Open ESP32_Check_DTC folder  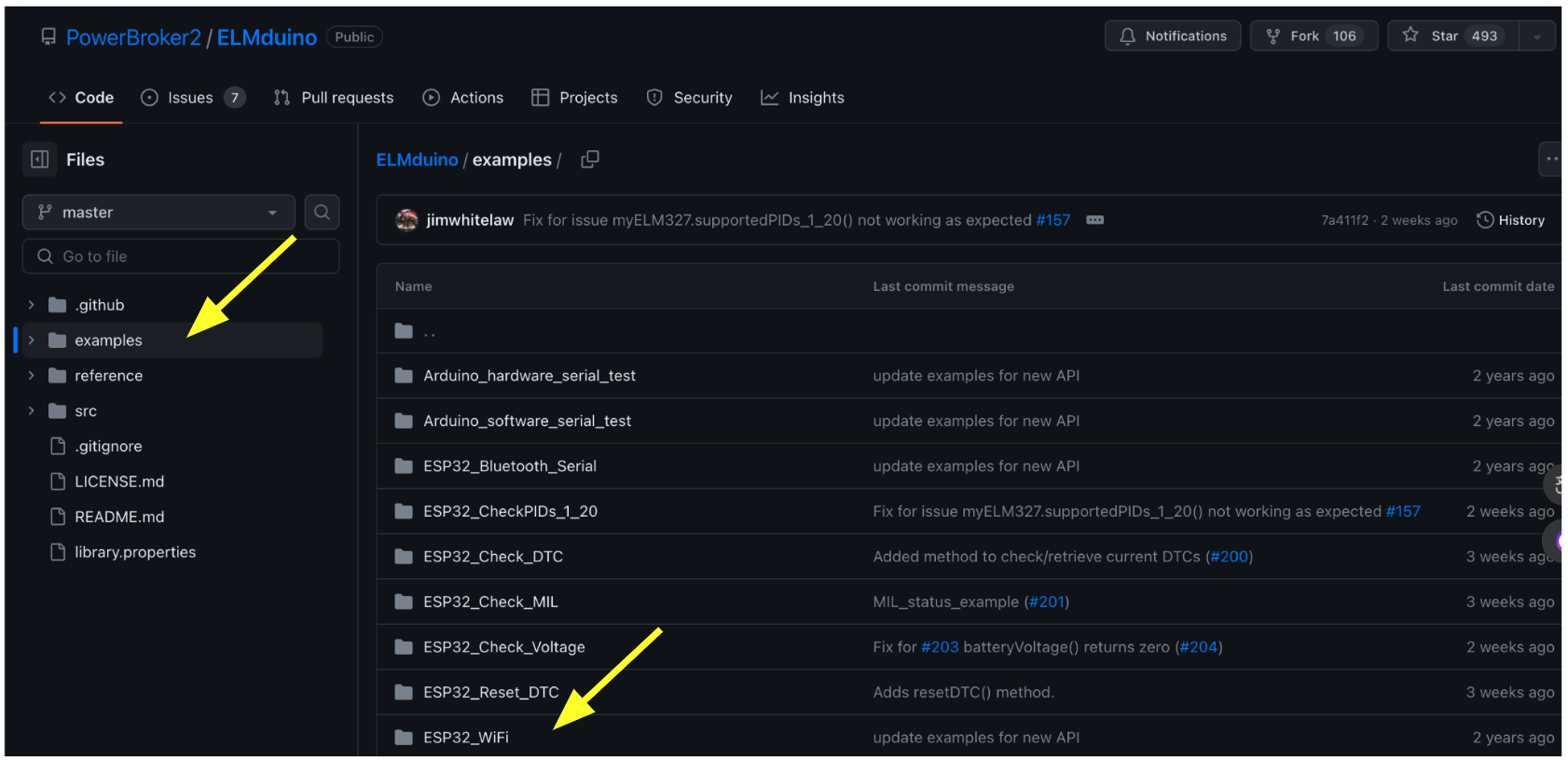(x=493, y=557)
